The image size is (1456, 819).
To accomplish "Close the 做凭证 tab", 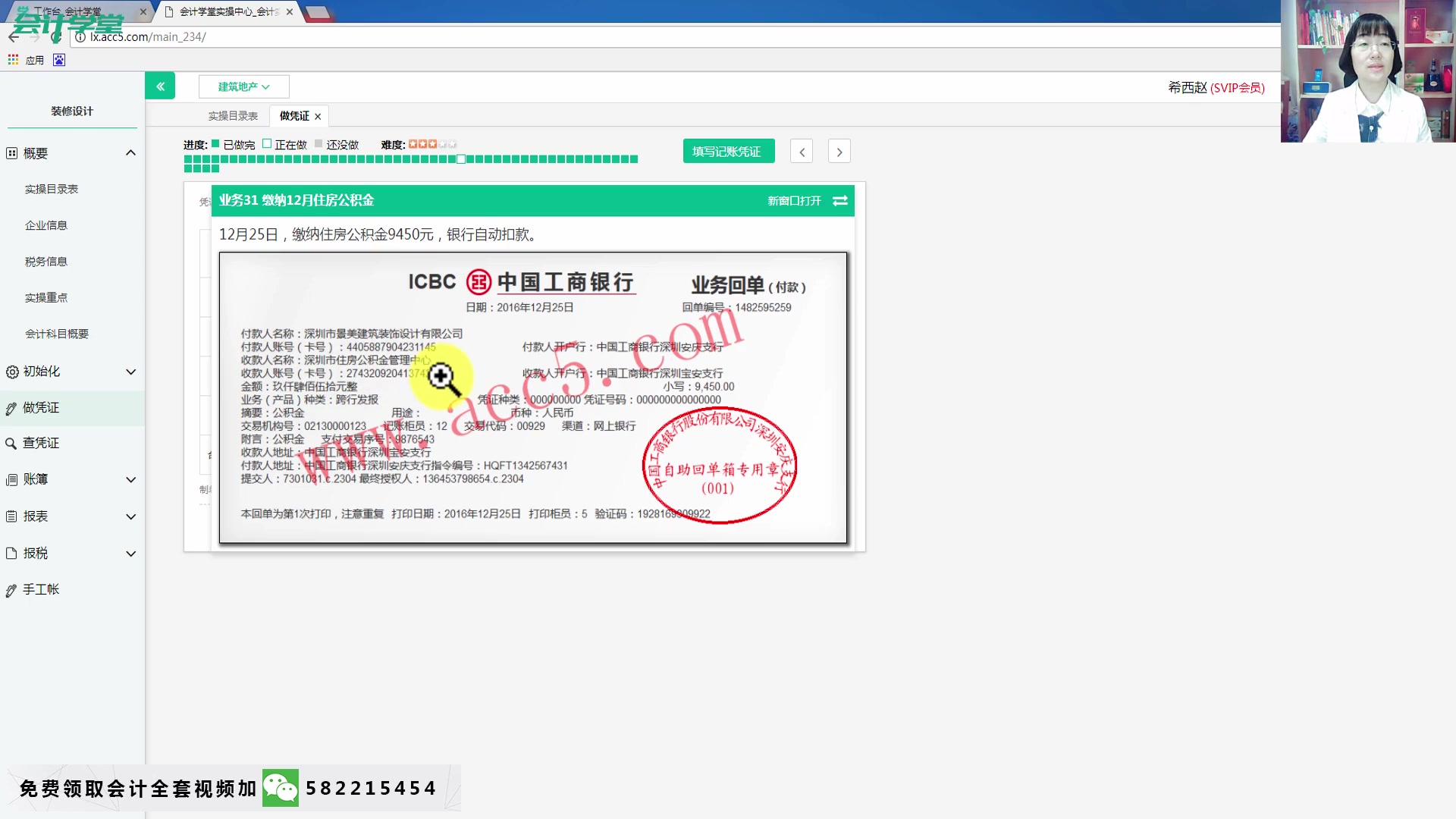I will pos(318,117).
